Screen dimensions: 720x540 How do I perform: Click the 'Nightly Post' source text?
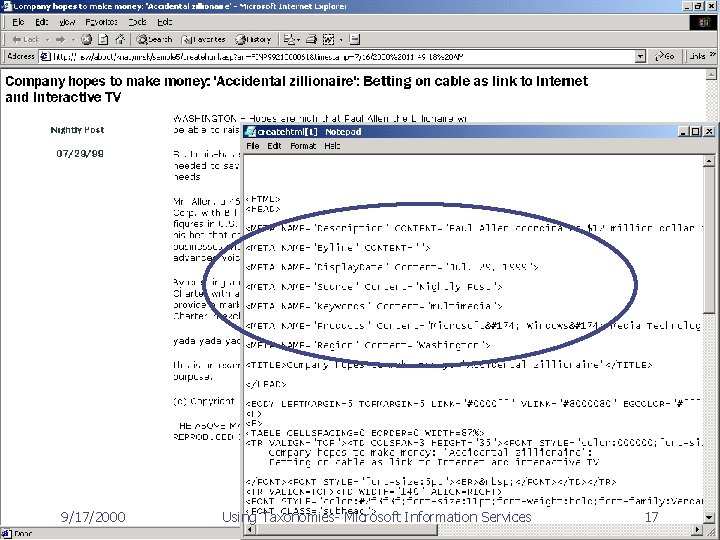point(77,130)
